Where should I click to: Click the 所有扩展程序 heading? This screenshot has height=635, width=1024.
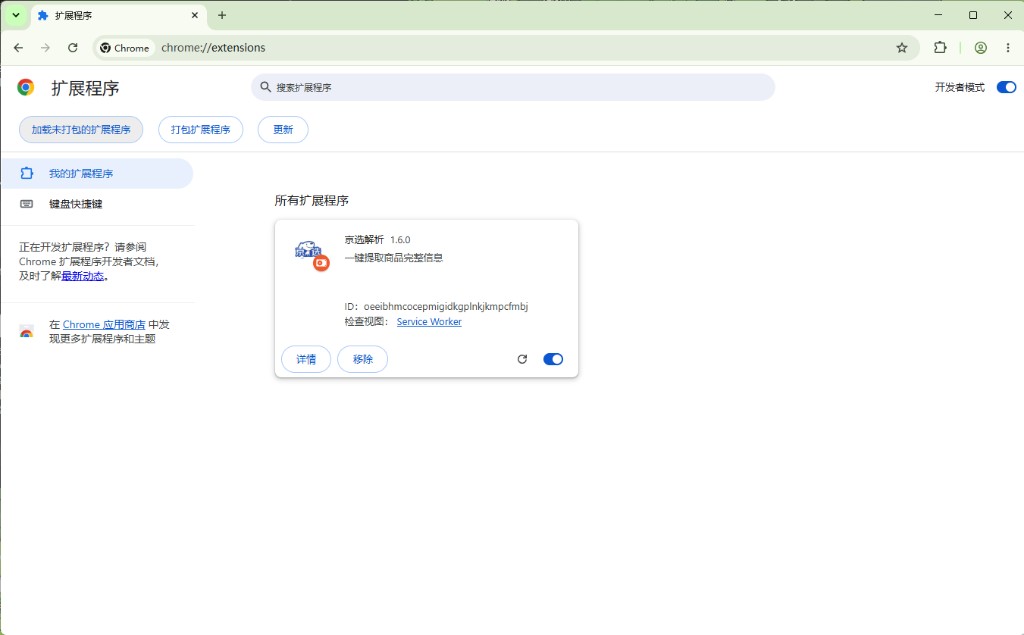[312, 201]
